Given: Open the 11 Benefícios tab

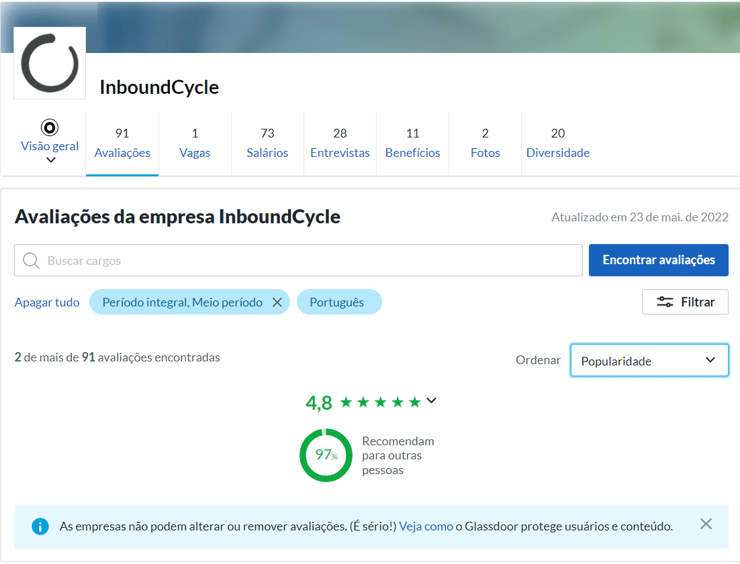Looking at the screenshot, I should tap(412, 143).
